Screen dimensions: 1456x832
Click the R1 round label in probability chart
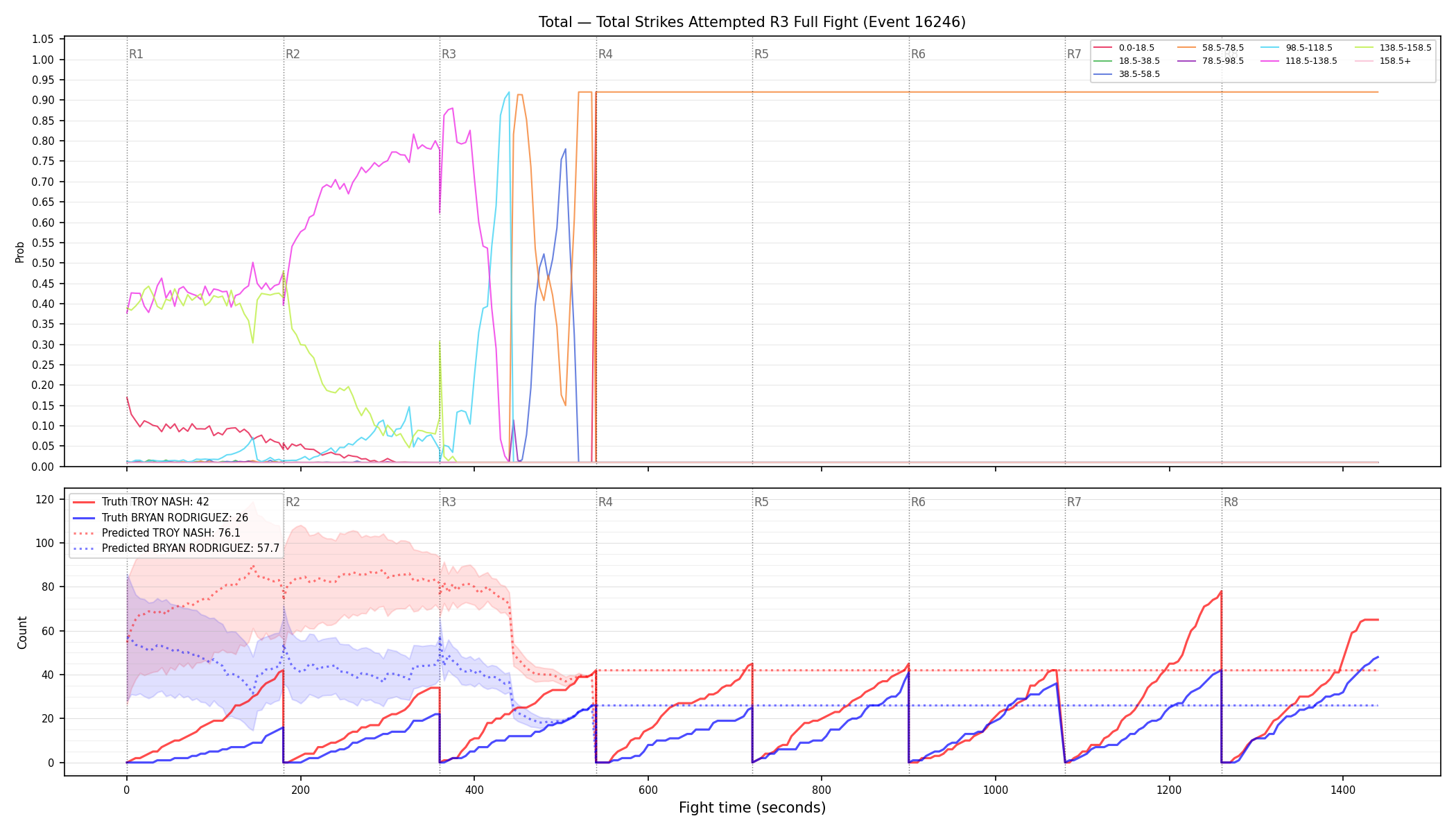point(136,54)
